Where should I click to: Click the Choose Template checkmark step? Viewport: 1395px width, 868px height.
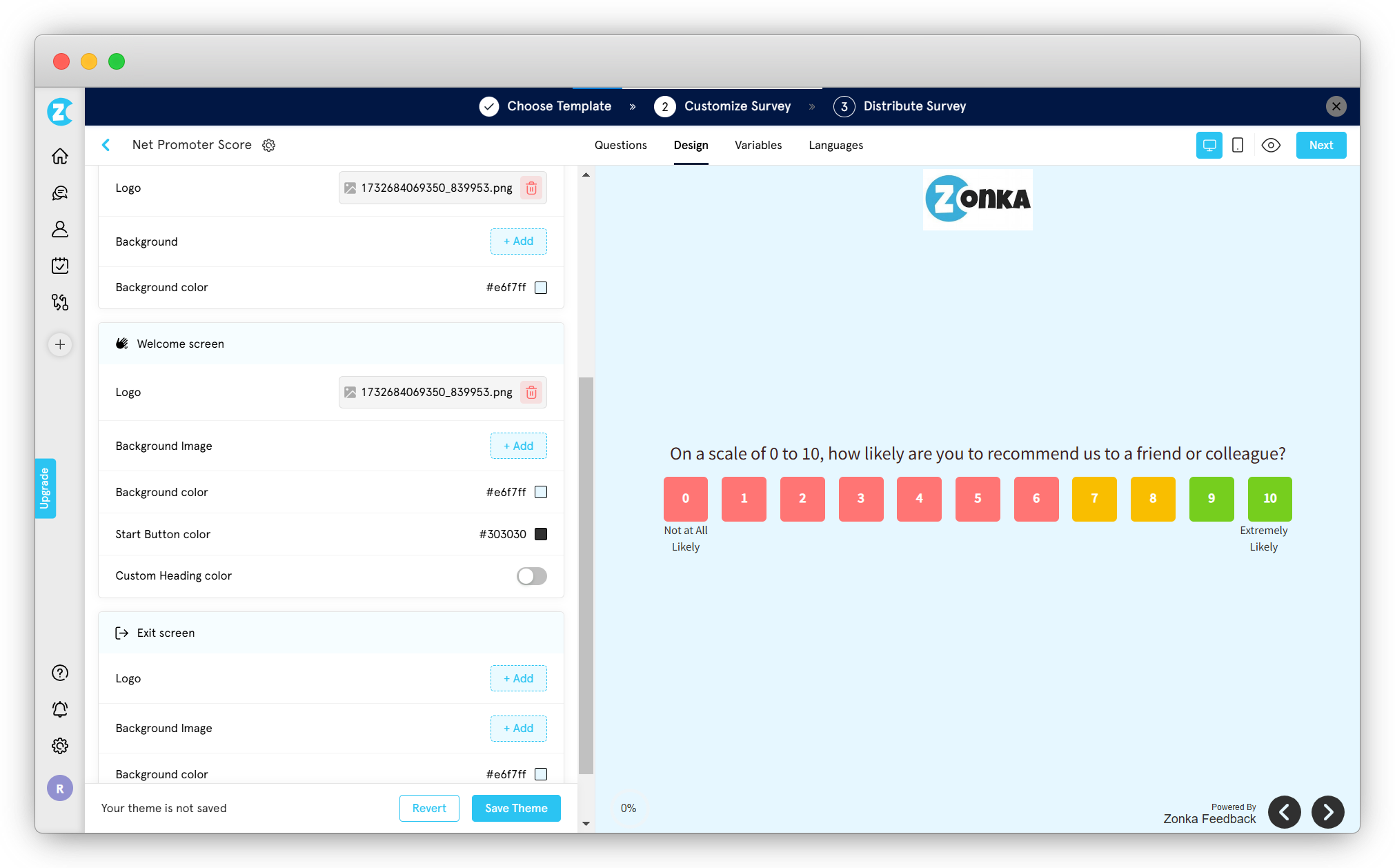pos(546,106)
